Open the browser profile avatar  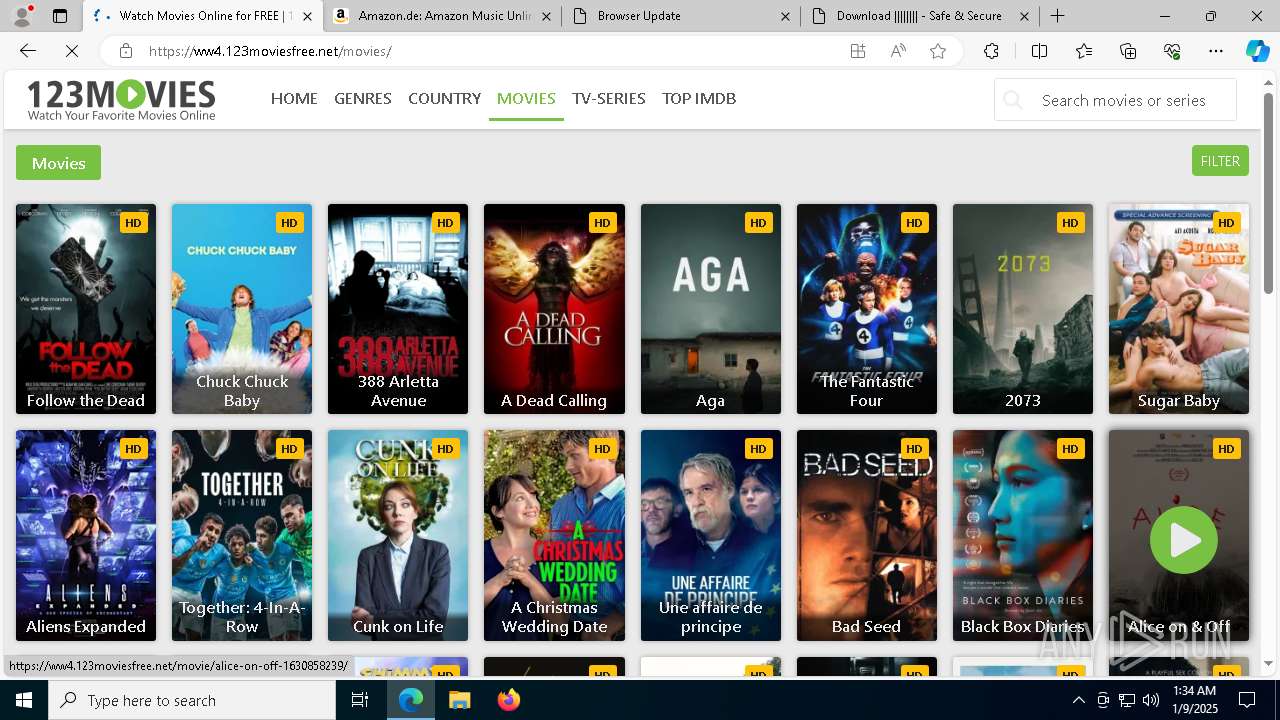[x=22, y=16]
